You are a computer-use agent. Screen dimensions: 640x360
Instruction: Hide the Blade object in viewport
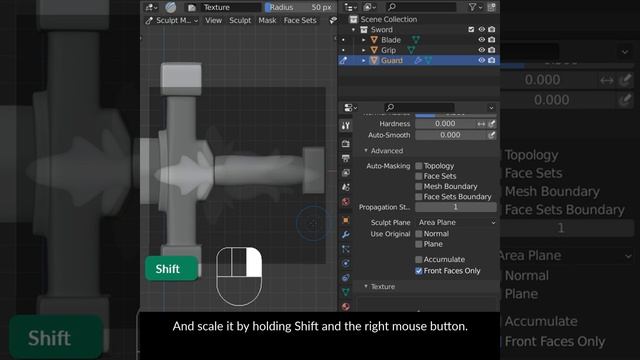click(482, 40)
